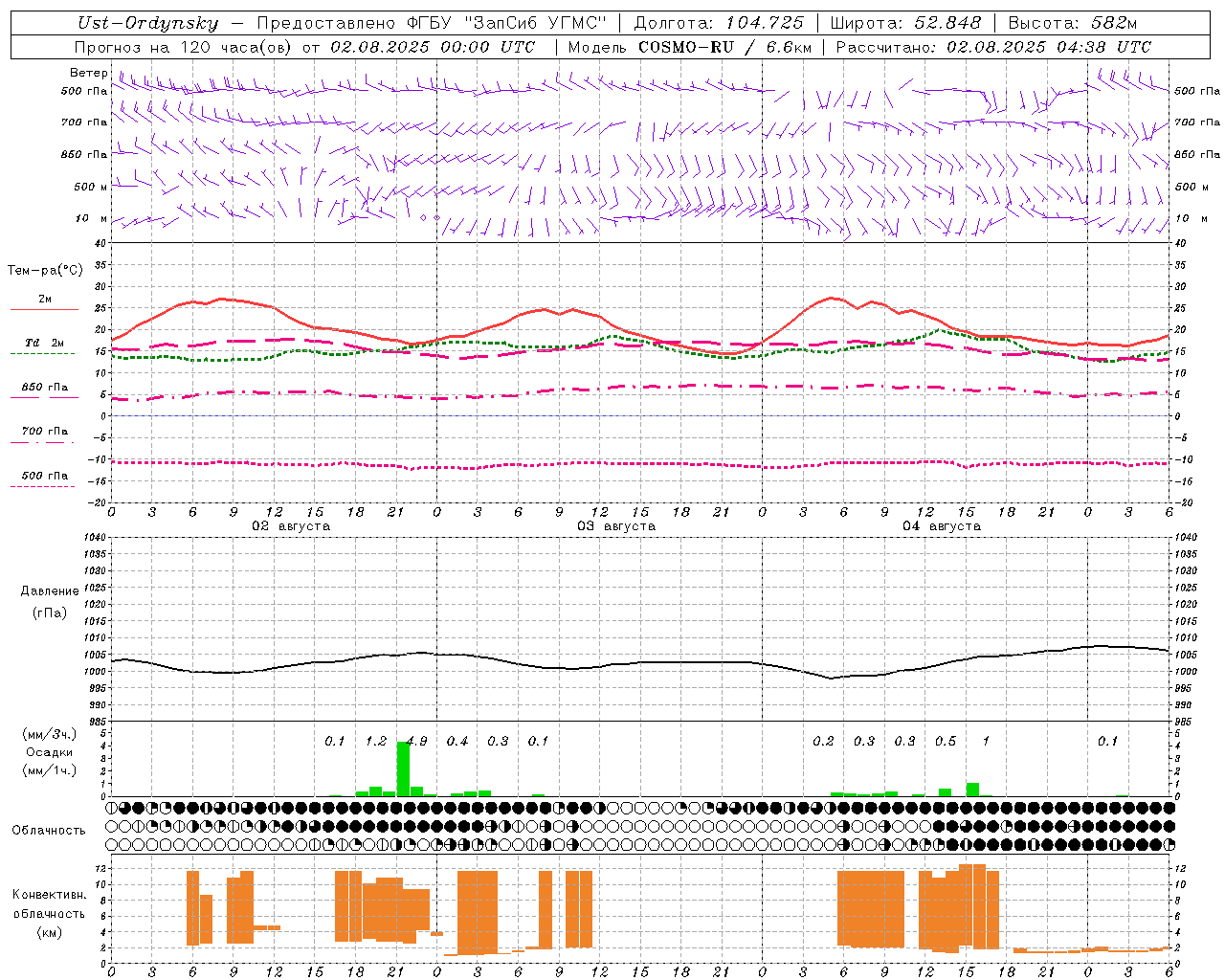Click the 0.5 precipitation total

pyautogui.click(x=946, y=742)
